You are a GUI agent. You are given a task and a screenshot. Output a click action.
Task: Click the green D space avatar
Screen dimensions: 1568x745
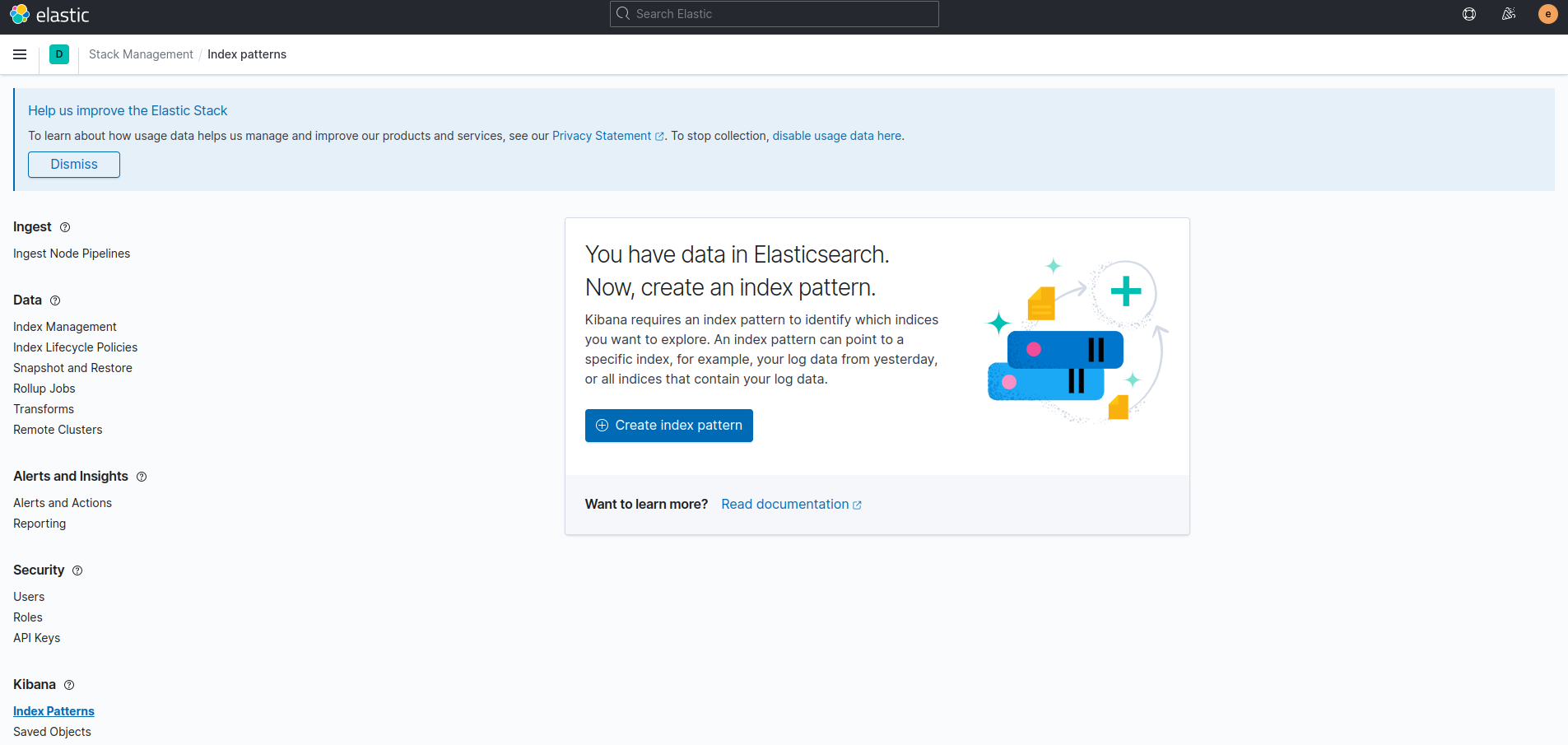pyautogui.click(x=59, y=54)
